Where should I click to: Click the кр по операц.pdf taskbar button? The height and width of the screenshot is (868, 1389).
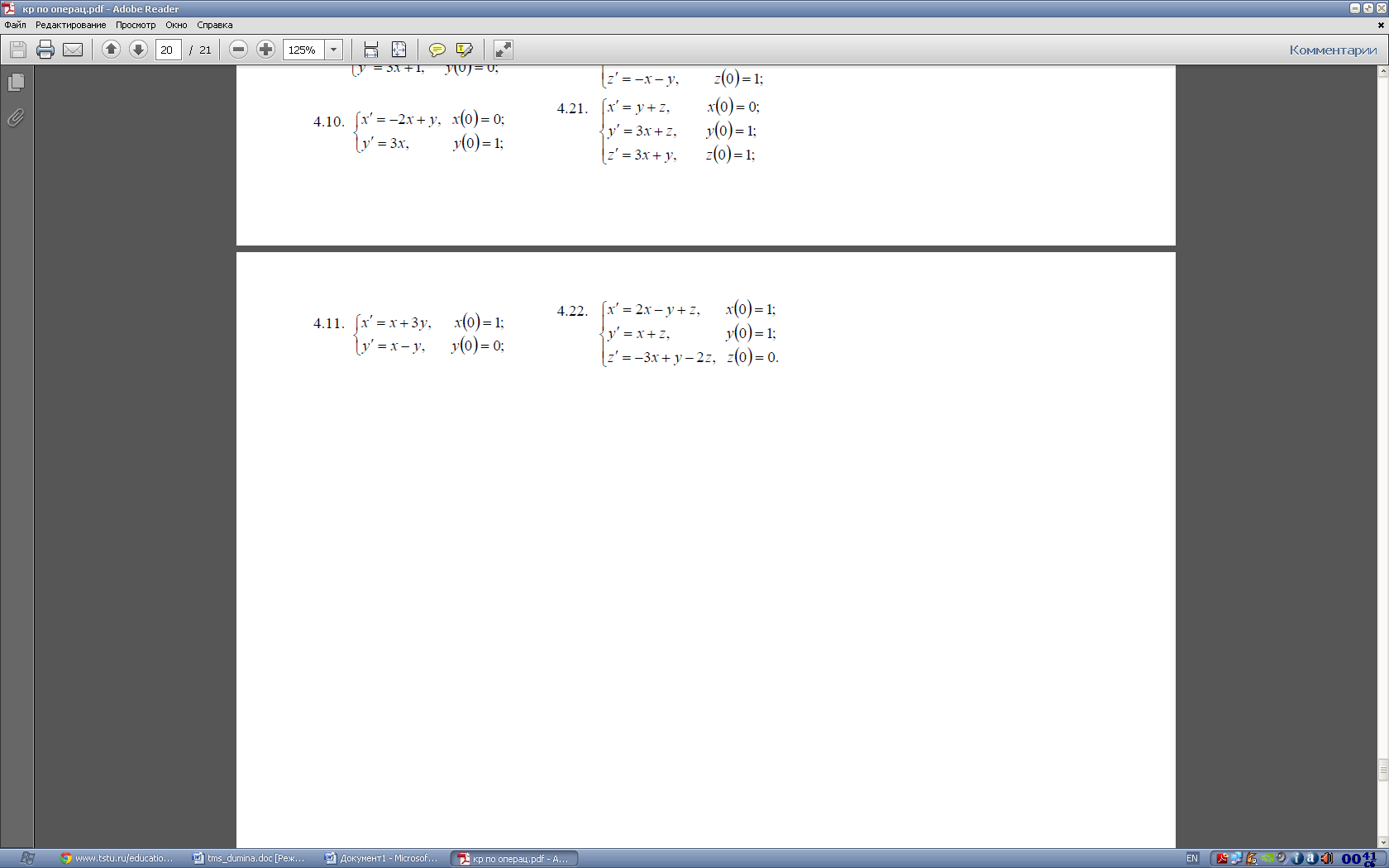[513, 858]
